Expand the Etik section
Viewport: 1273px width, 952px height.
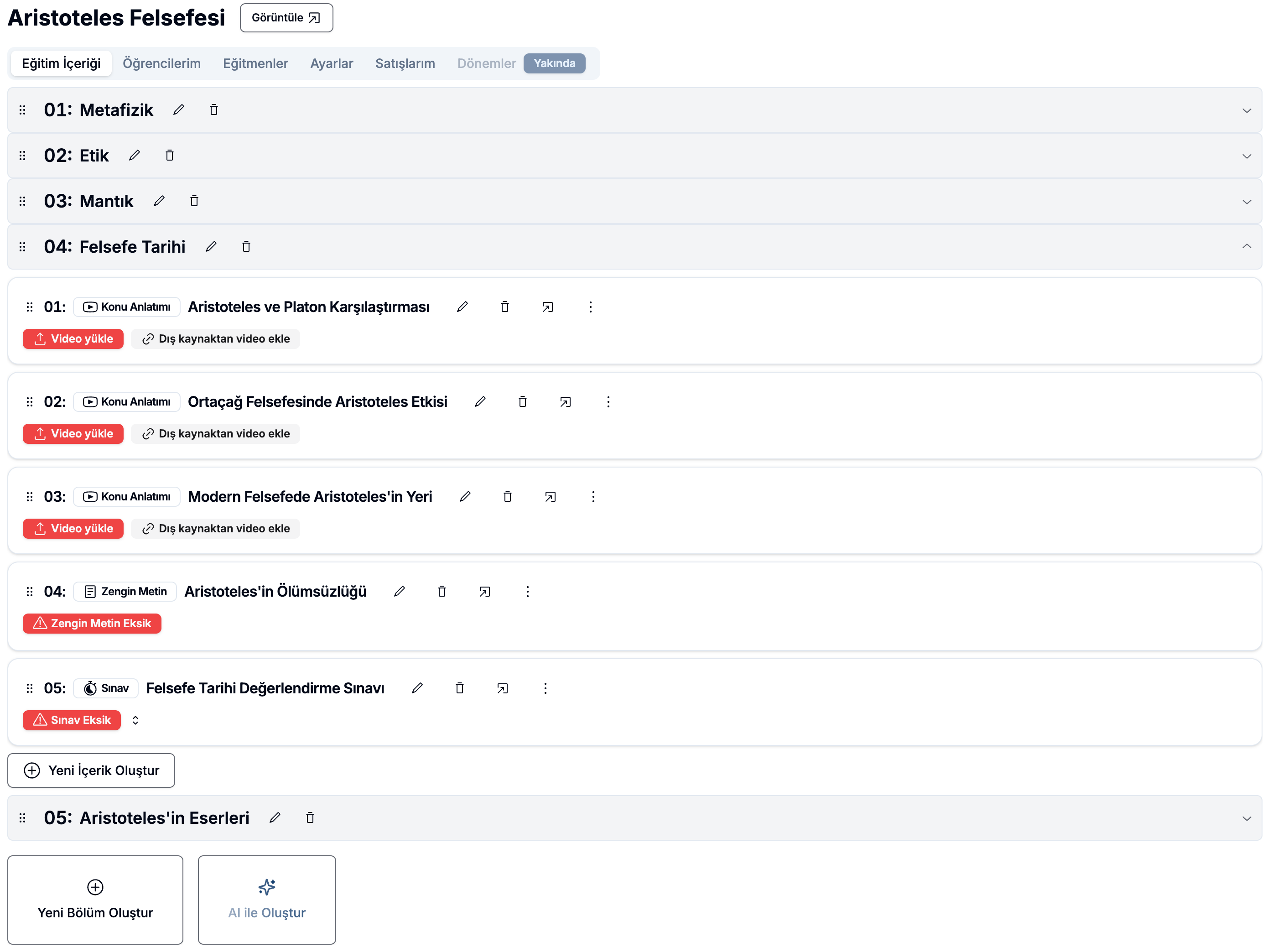(x=1247, y=156)
